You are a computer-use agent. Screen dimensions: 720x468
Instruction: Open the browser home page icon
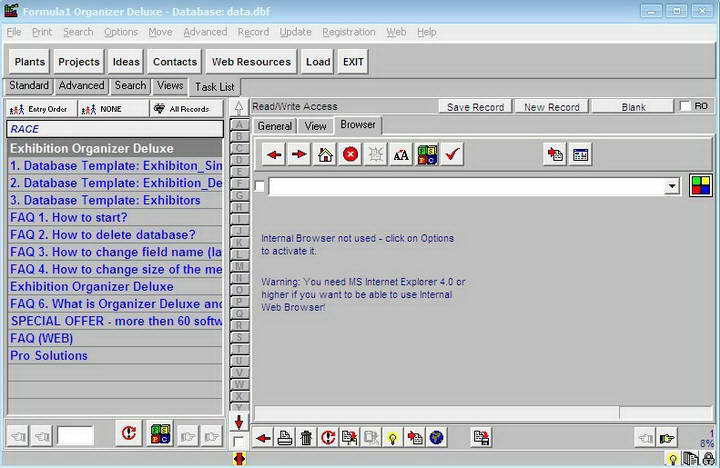click(x=325, y=155)
